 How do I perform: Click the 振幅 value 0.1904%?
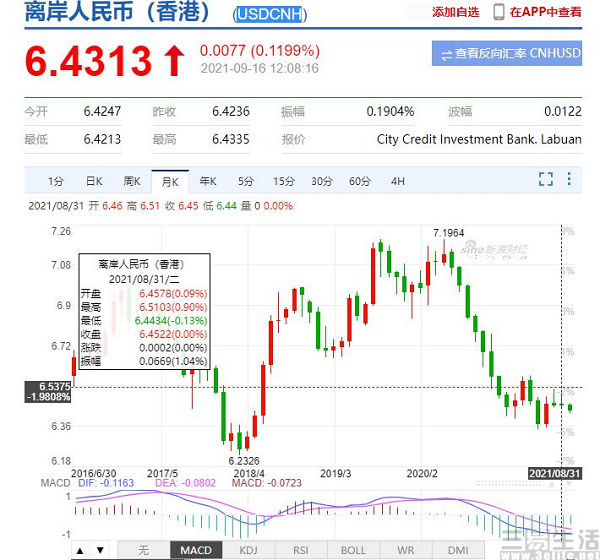coord(390,111)
